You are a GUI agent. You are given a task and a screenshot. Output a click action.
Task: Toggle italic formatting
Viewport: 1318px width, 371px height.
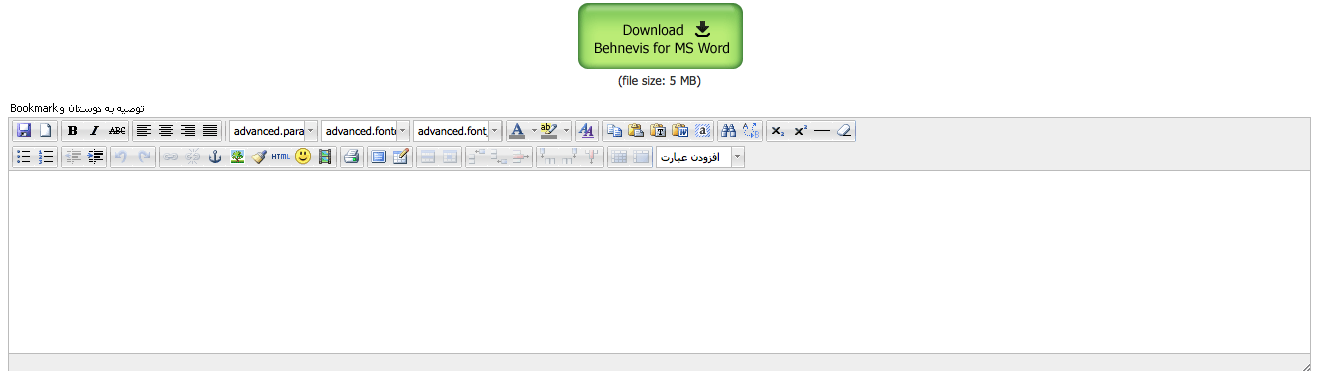95,131
